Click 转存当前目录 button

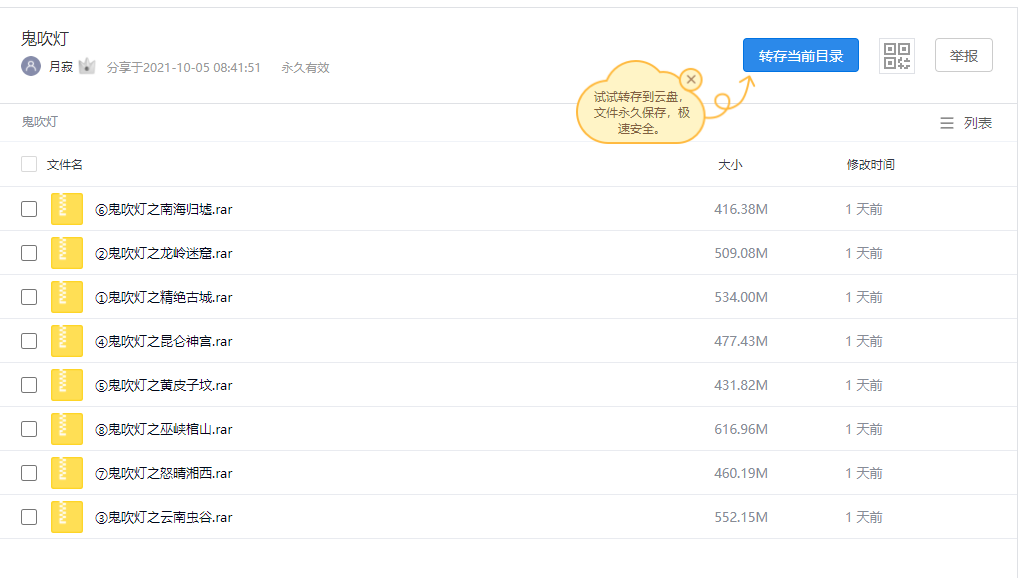[x=800, y=56]
